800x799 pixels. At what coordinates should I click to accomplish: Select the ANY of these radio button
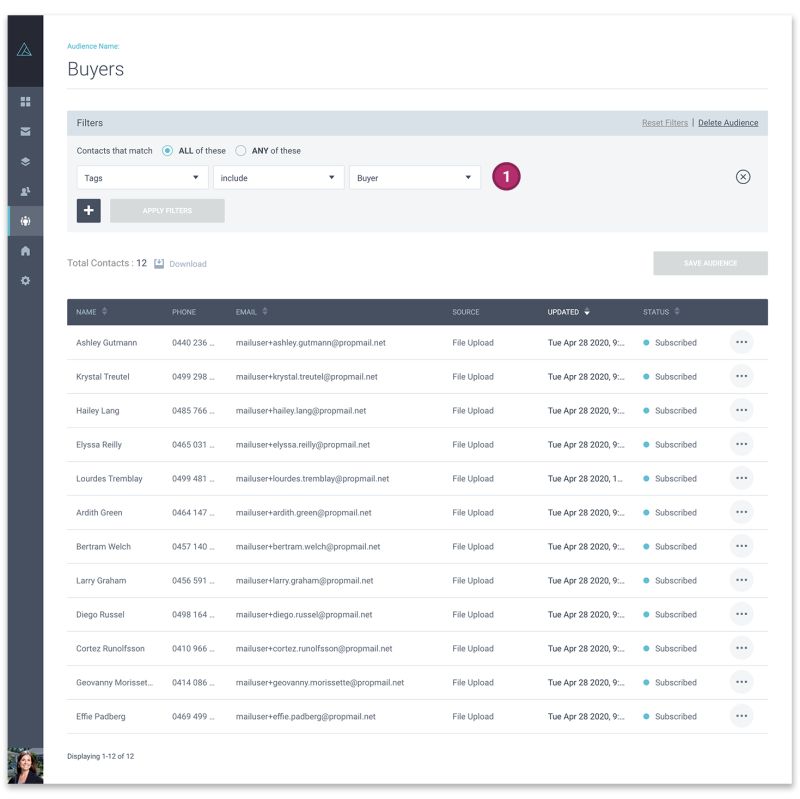(x=241, y=150)
